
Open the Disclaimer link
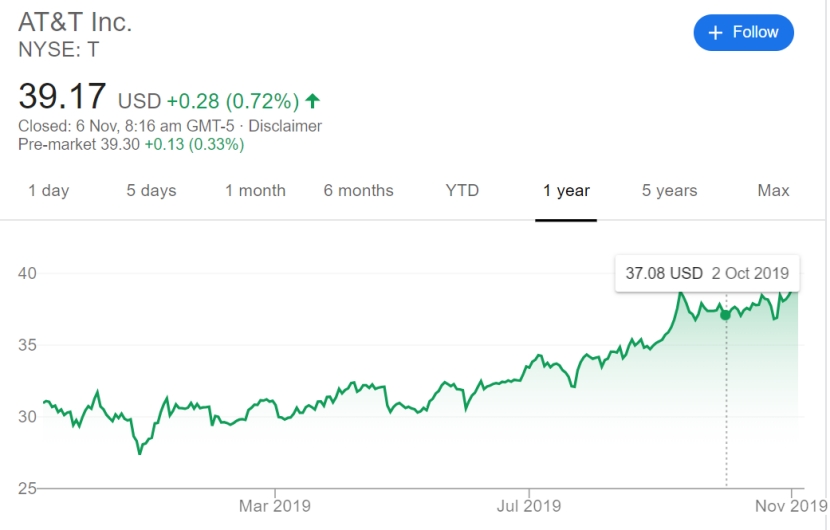(x=285, y=126)
